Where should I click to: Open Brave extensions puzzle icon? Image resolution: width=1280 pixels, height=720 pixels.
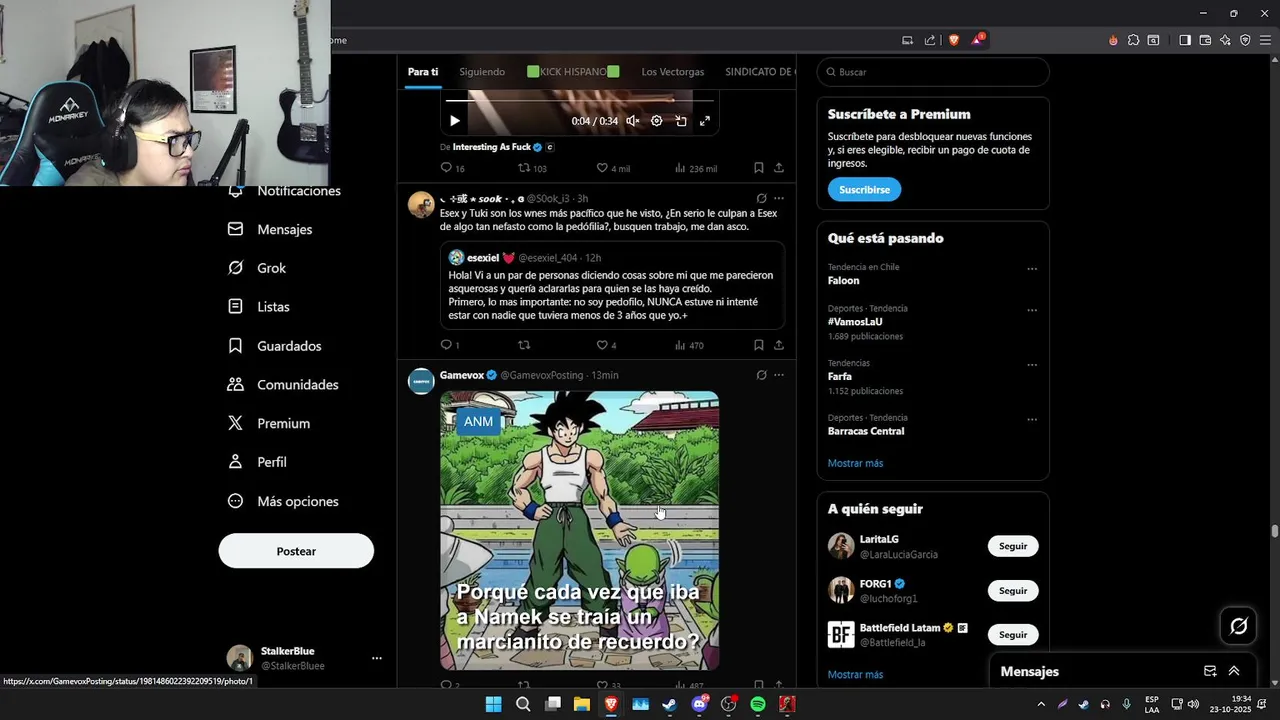tap(1133, 40)
